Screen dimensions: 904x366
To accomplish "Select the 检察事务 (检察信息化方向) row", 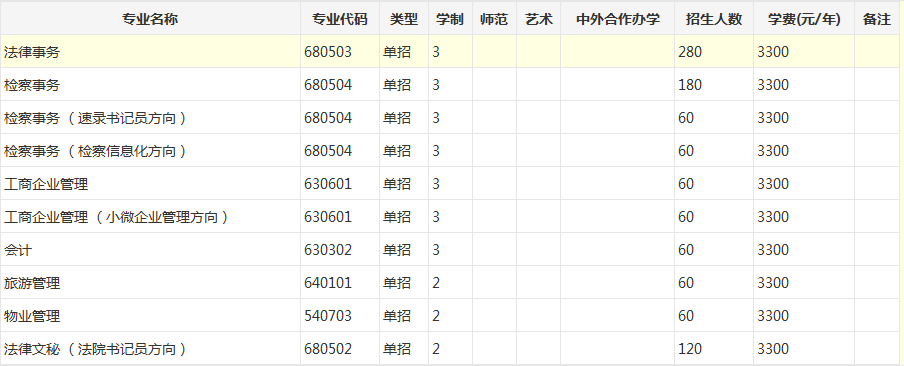I will click(x=452, y=151).
